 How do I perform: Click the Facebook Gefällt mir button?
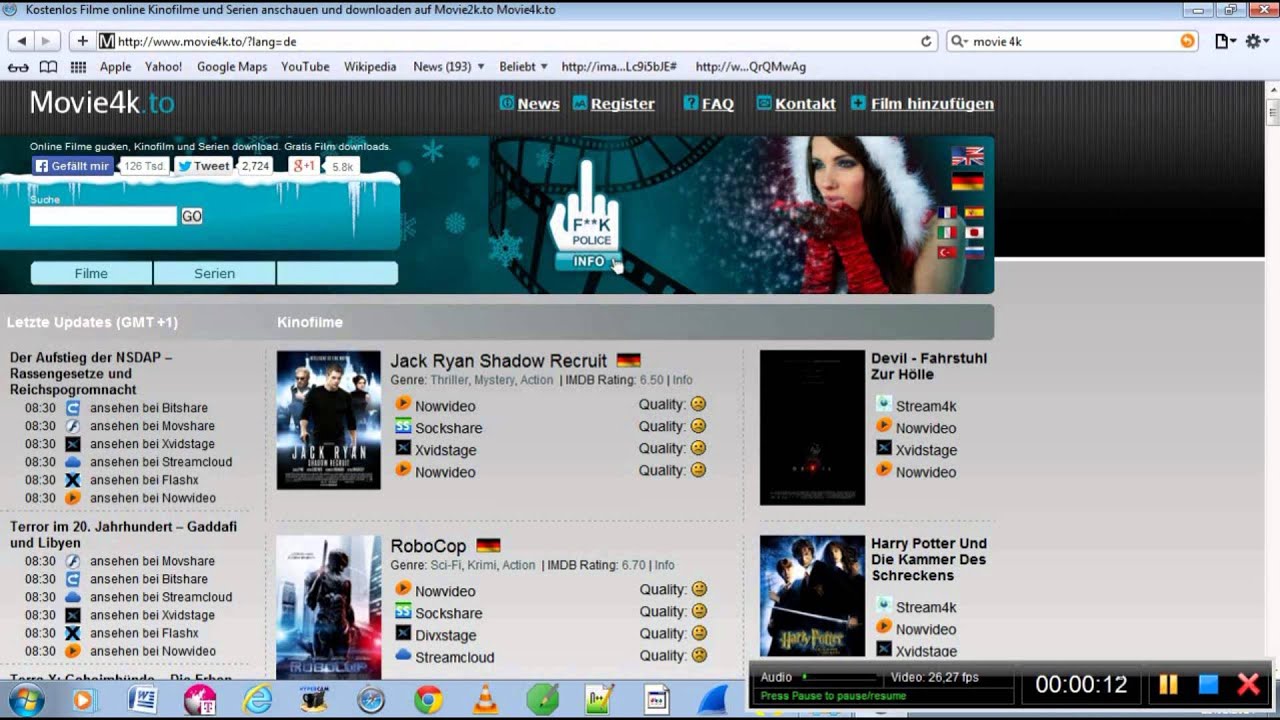71,166
